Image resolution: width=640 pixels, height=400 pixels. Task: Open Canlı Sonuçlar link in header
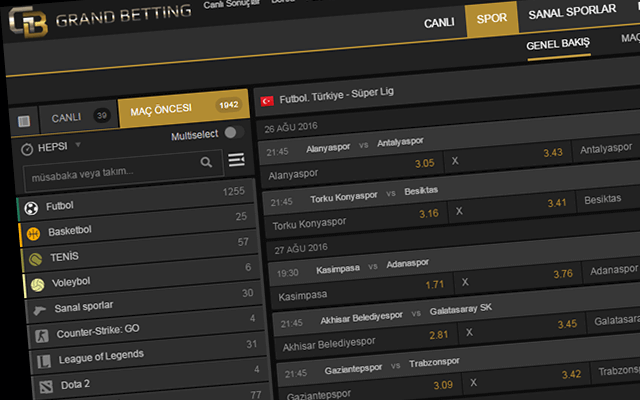231,4
